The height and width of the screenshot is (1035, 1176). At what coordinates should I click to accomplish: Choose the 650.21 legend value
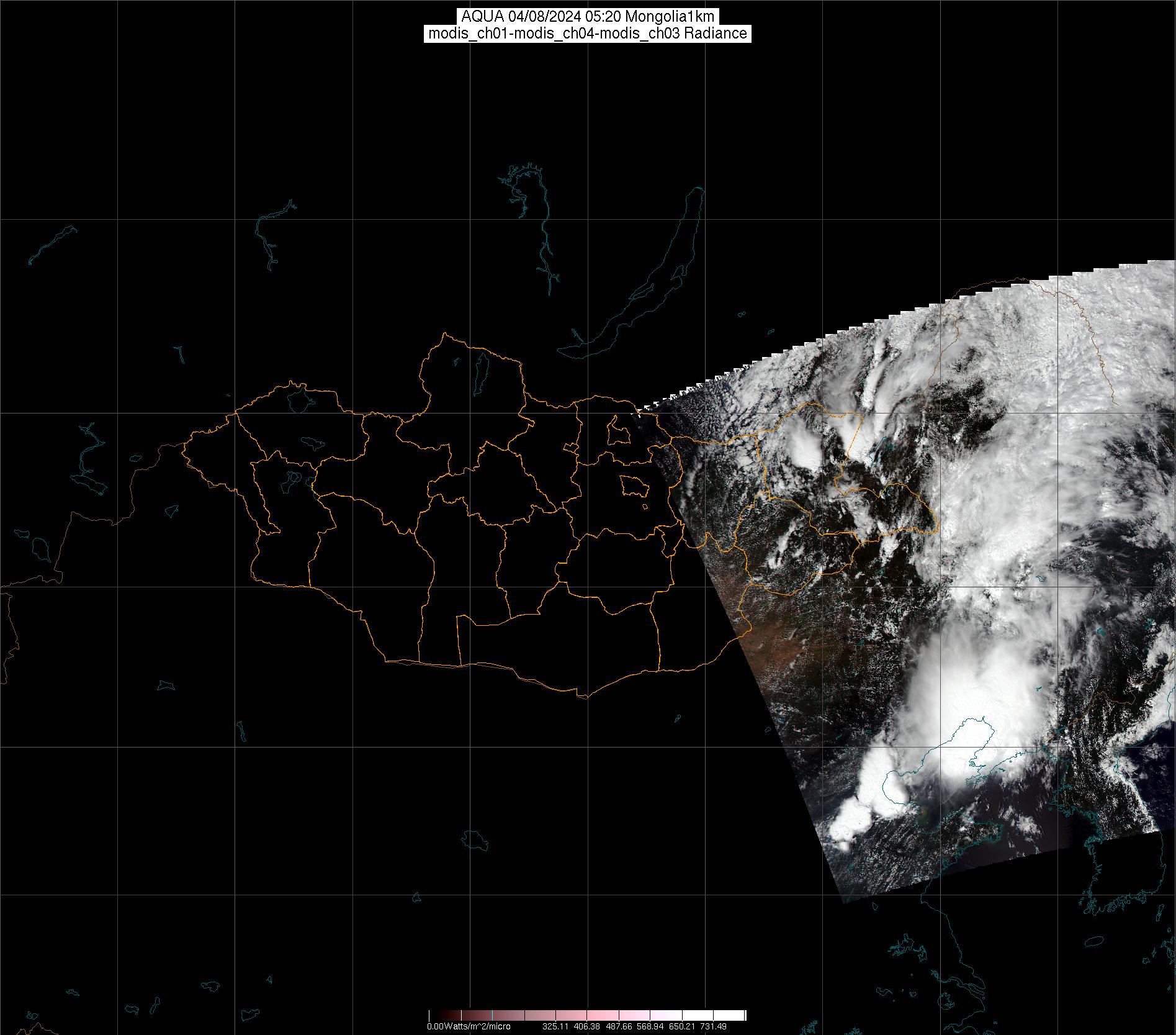click(681, 1027)
